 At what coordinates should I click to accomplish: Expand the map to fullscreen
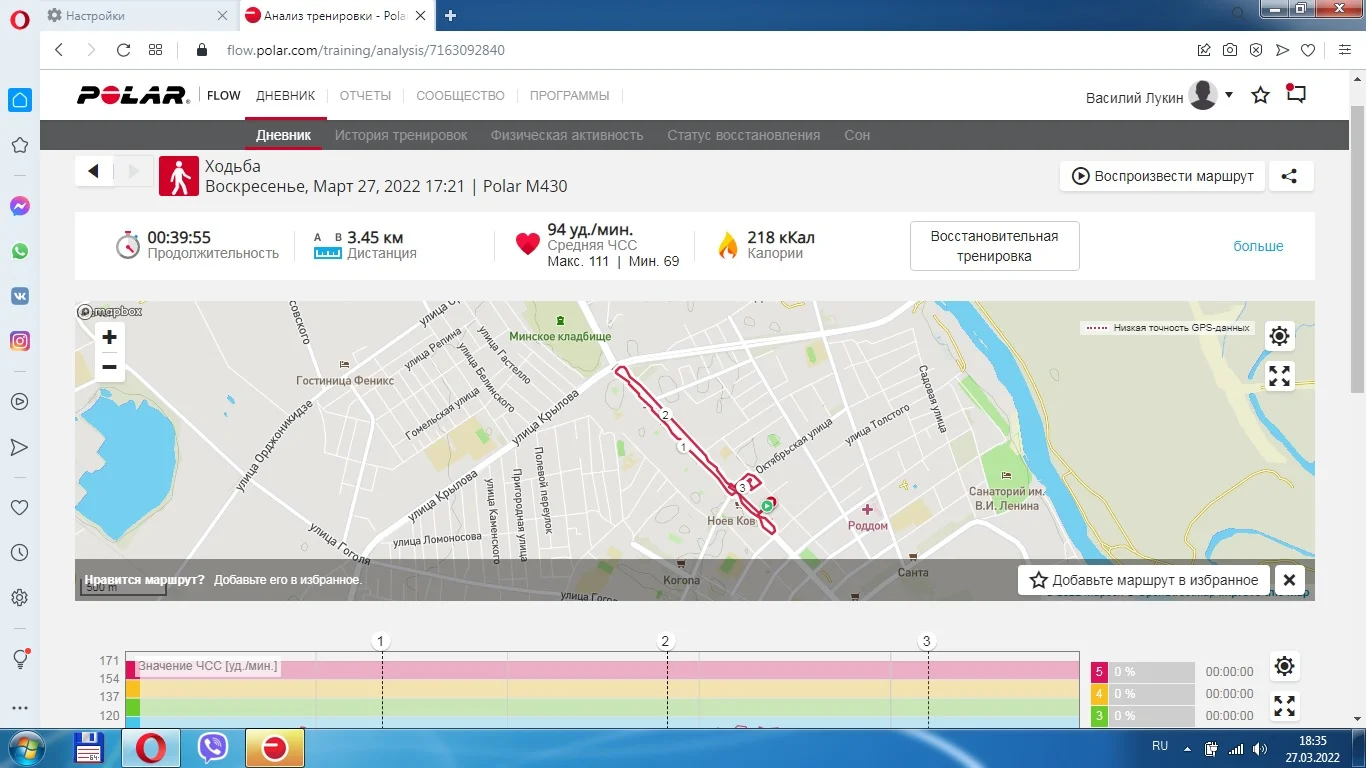click(x=1279, y=376)
